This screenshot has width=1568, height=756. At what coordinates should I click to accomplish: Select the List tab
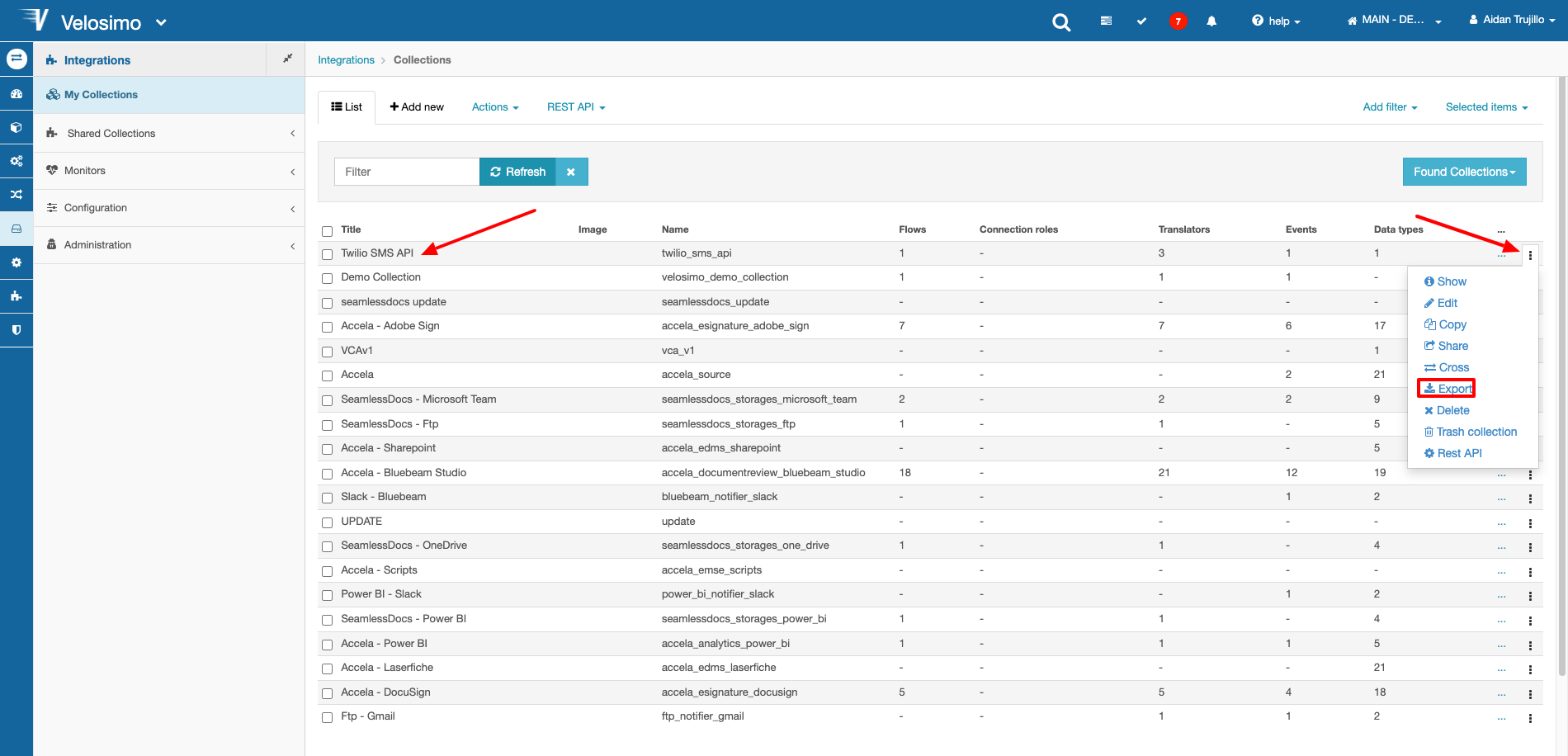[347, 107]
